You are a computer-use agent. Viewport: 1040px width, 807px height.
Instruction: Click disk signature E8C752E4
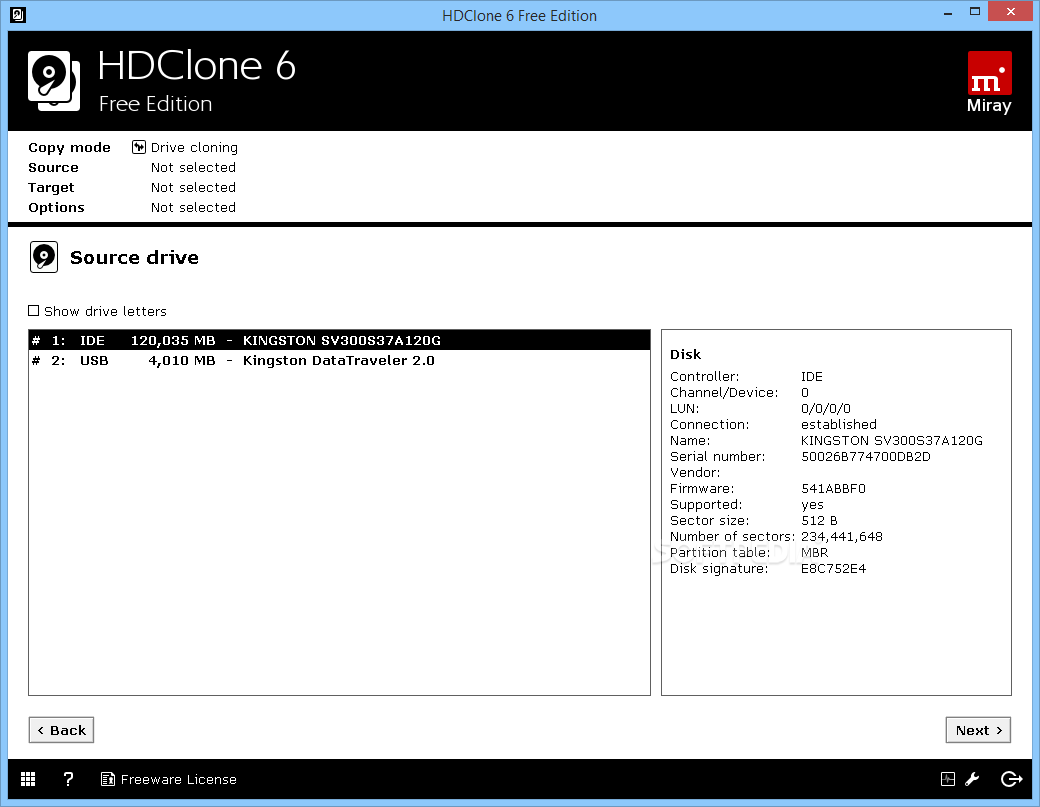point(833,568)
